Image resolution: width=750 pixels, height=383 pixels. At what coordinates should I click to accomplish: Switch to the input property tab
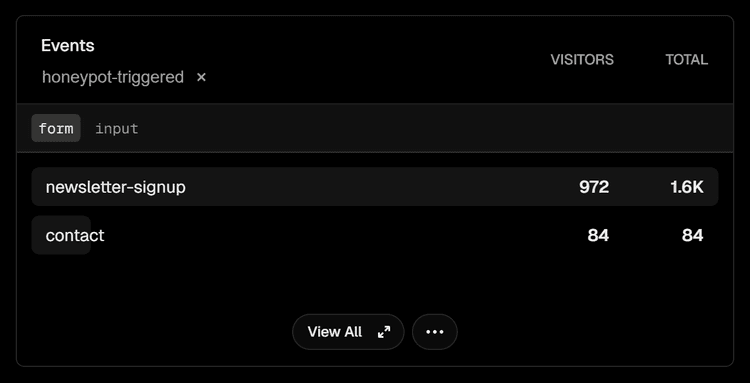117,128
